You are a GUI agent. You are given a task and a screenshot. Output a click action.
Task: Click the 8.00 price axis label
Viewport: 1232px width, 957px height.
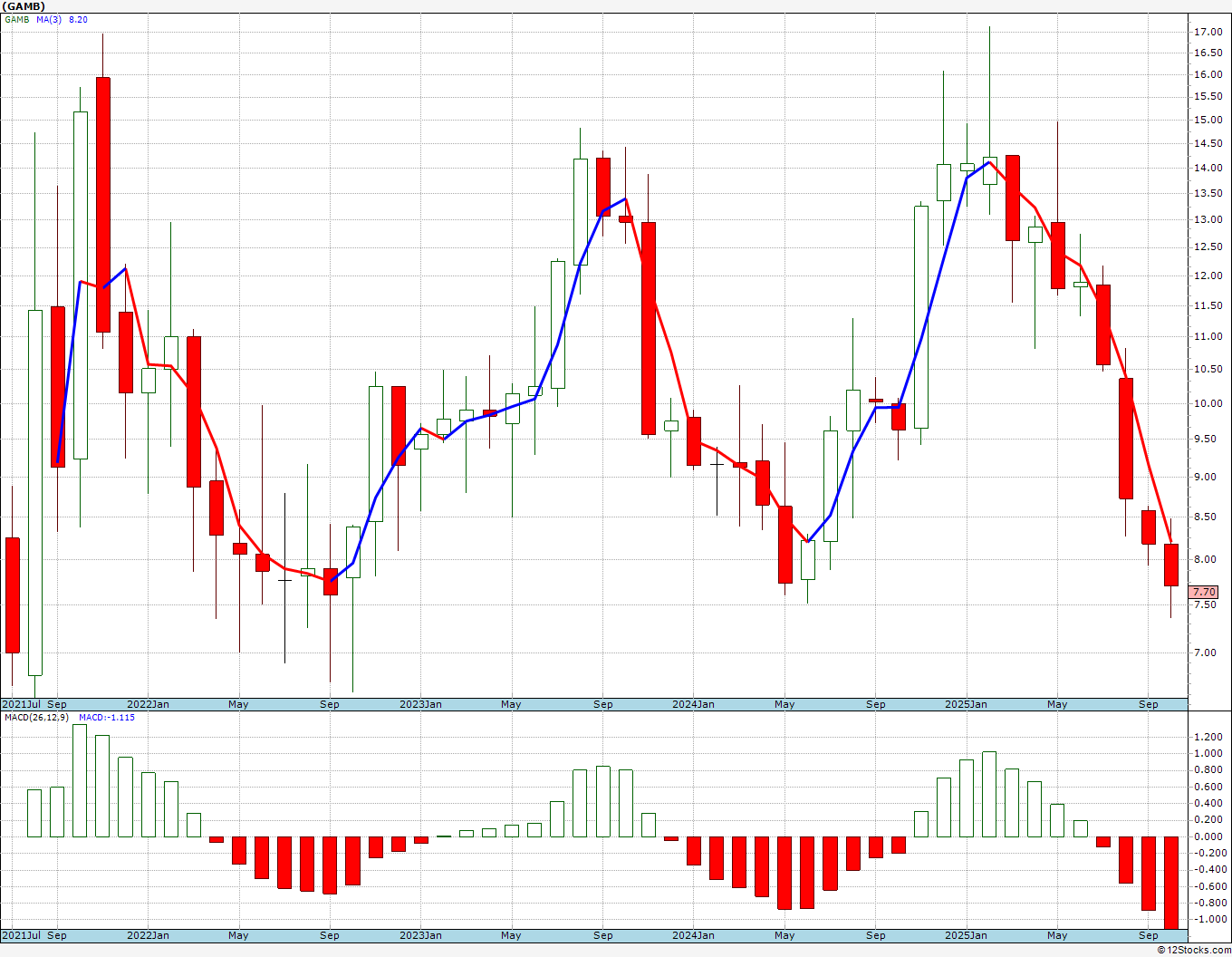1204,559
